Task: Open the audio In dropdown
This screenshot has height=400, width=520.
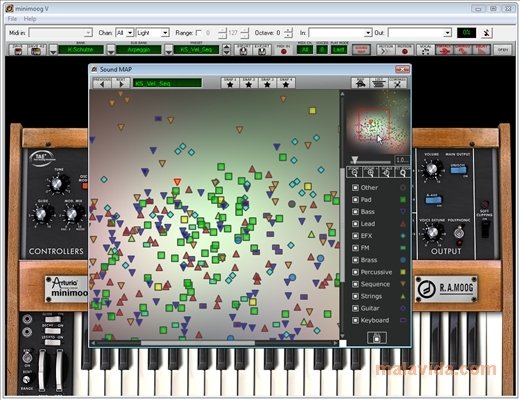Action: (340, 33)
